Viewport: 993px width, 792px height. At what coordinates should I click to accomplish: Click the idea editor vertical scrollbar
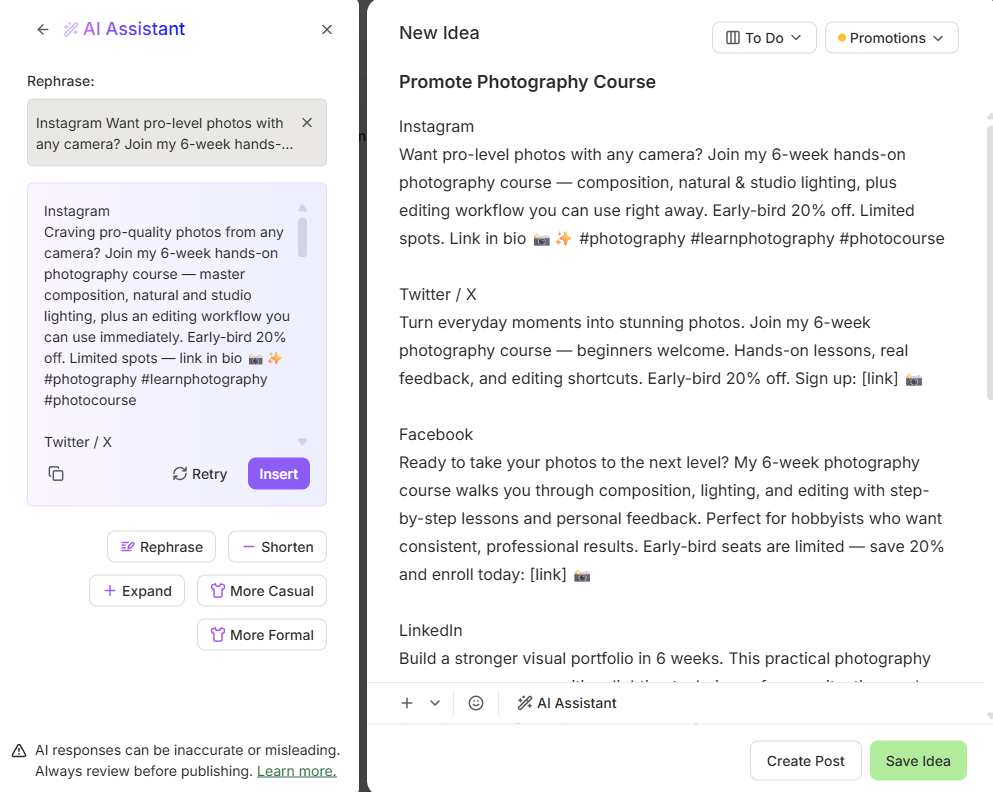click(990, 263)
